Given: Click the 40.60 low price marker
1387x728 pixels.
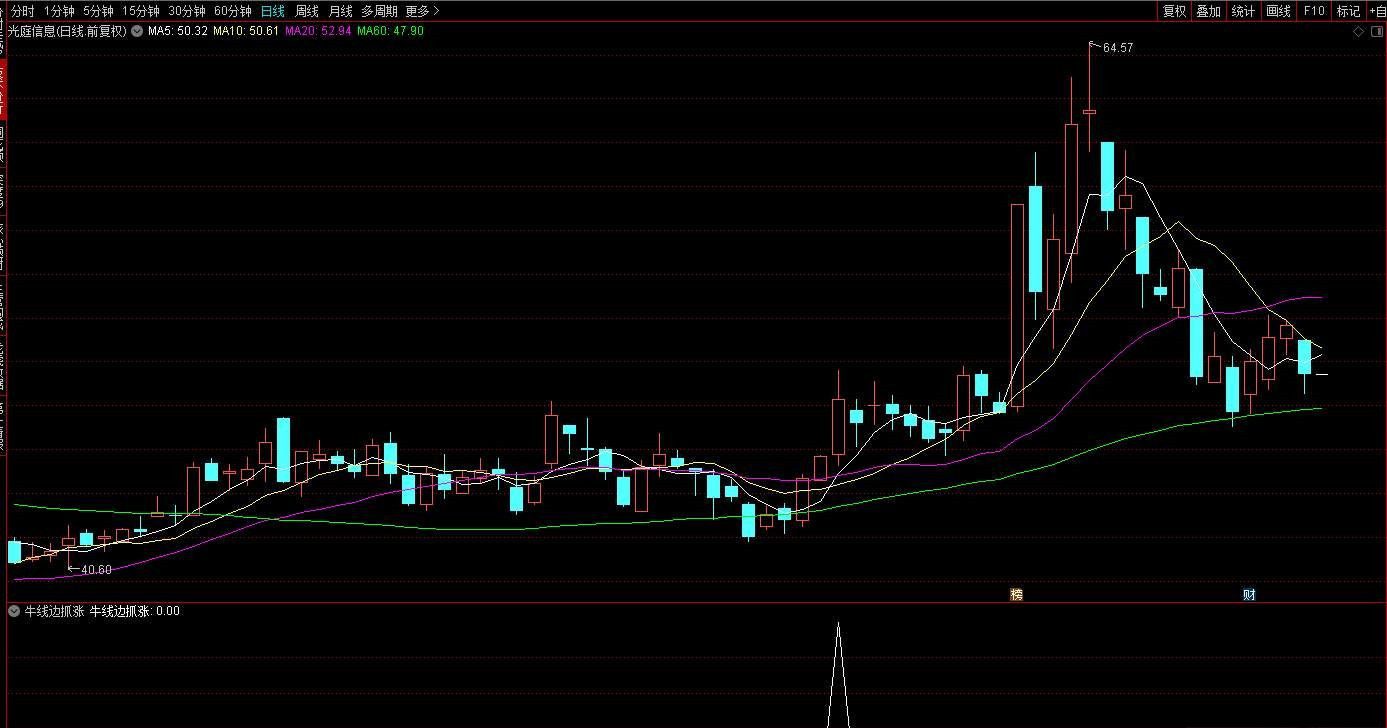Looking at the screenshot, I should tap(95, 570).
